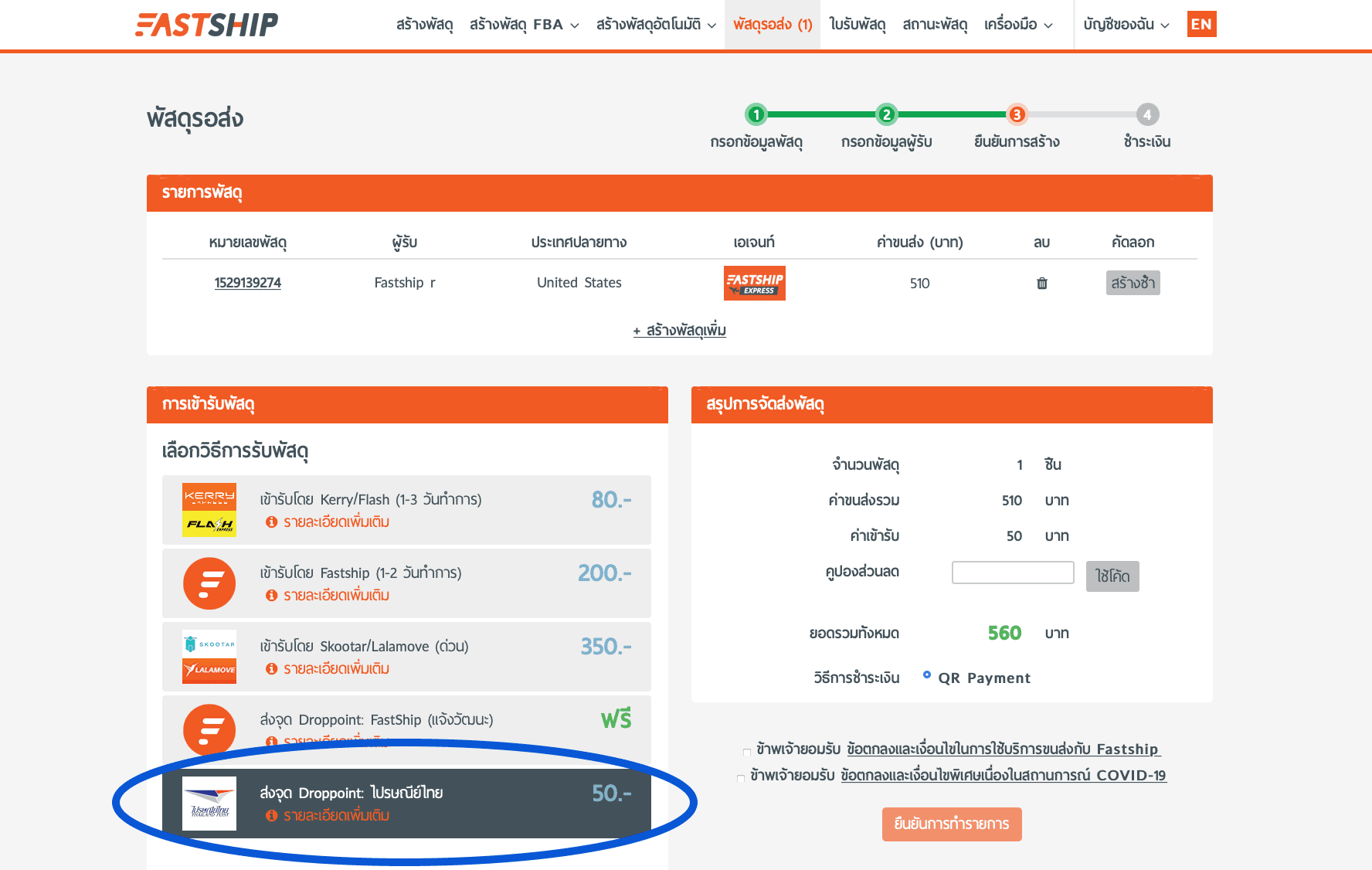The width and height of the screenshot is (1372, 870).
Task: Click ยืนยันการทำรายการ confirm button
Action: tap(952, 824)
